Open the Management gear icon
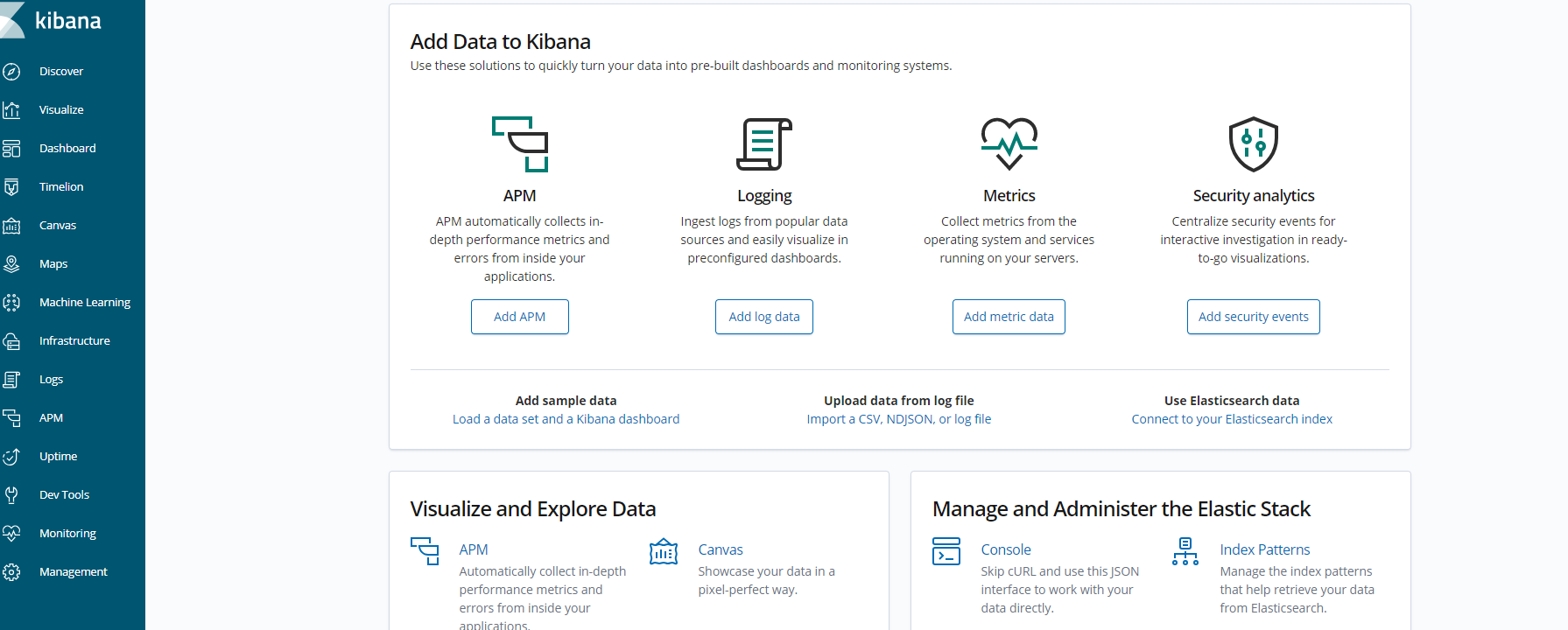 tap(11, 572)
